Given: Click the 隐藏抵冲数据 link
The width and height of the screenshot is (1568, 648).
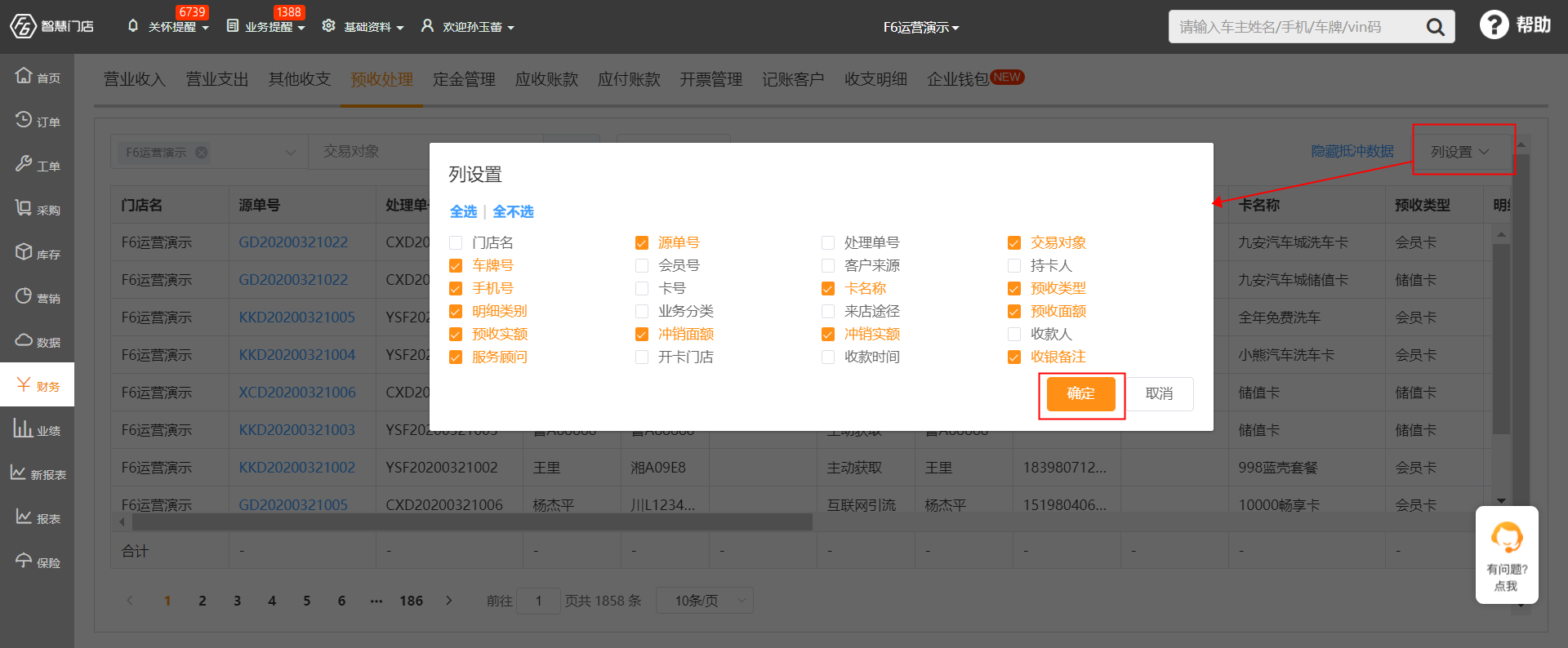Looking at the screenshot, I should (x=1352, y=151).
